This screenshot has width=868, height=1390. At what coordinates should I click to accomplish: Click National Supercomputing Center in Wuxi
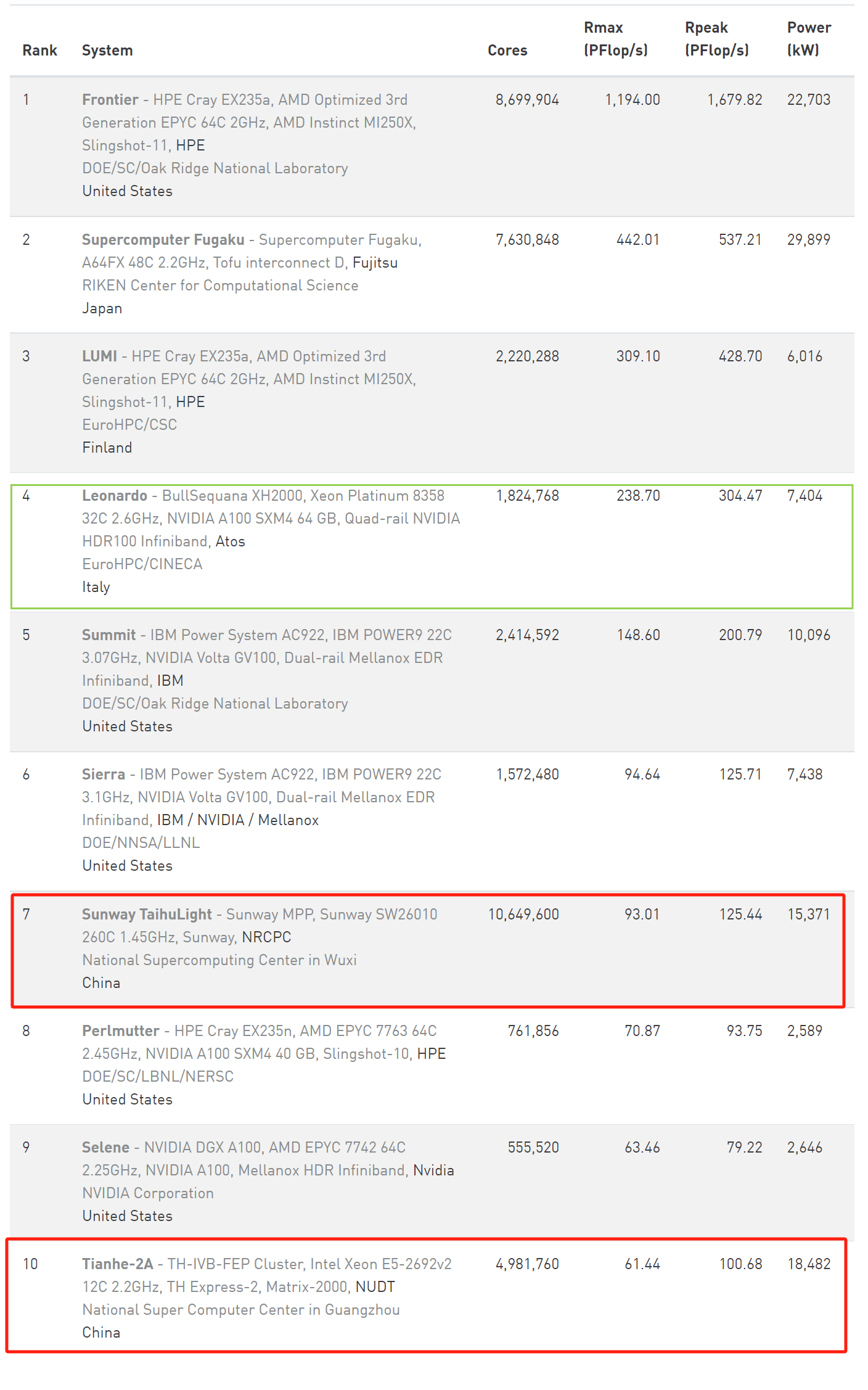[219, 960]
